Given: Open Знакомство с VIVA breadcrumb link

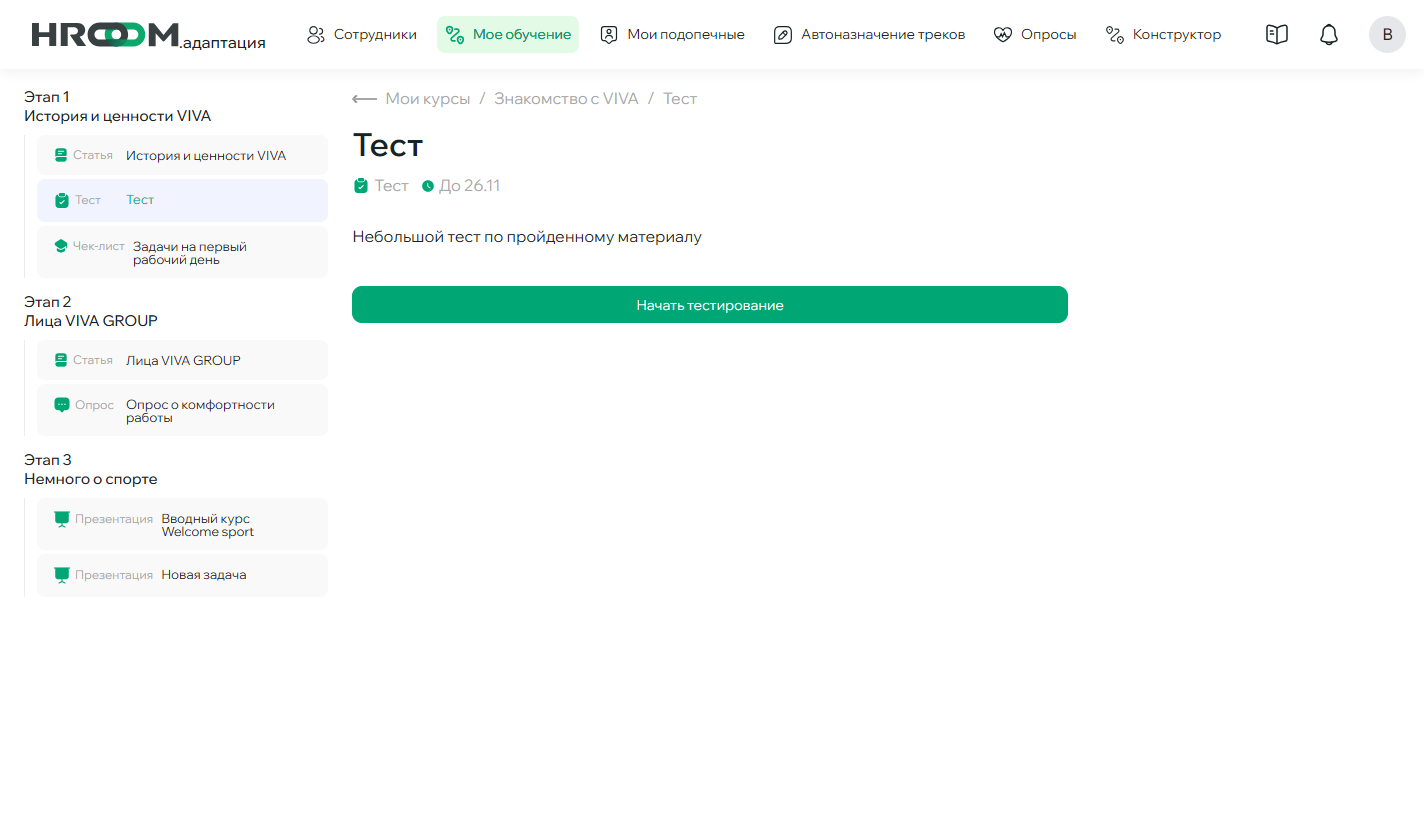Looking at the screenshot, I should [x=565, y=99].
